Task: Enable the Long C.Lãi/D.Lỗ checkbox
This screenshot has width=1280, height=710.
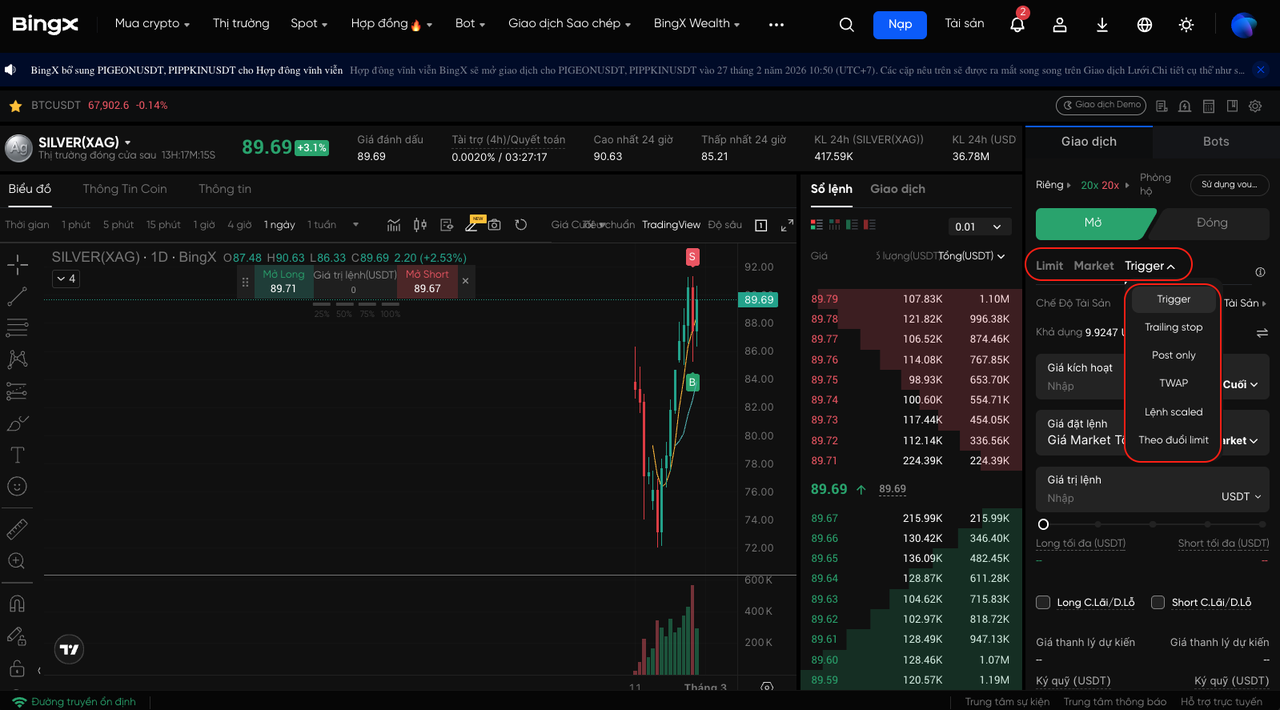Action: click(1043, 602)
